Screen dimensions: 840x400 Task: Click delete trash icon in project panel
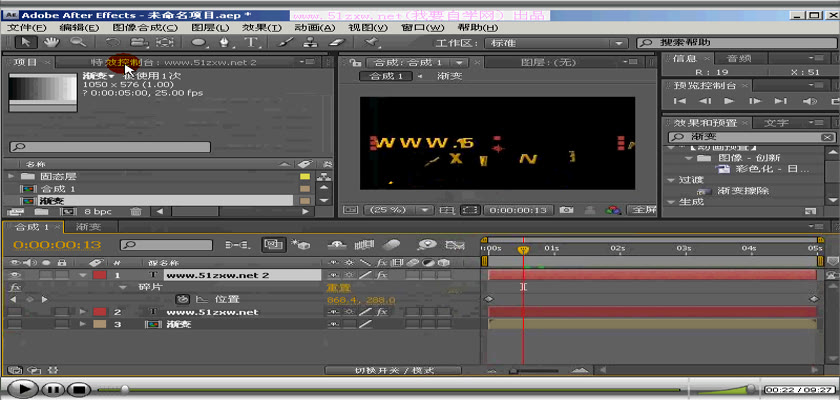[136, 212]
